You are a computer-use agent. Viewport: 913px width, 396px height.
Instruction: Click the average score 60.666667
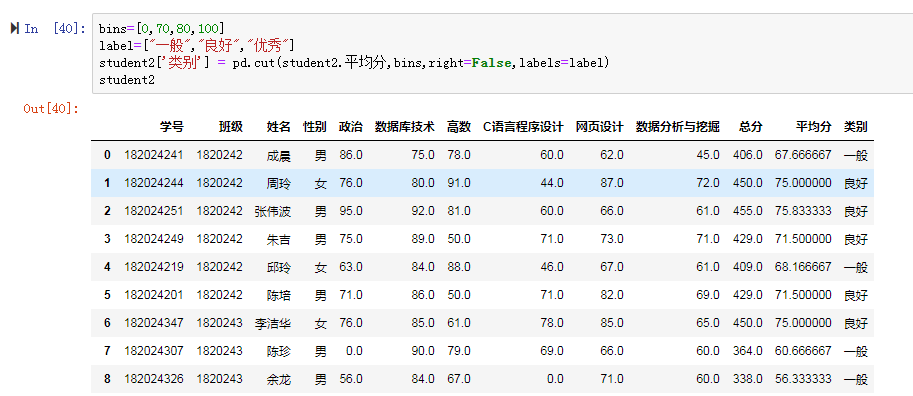803,351
